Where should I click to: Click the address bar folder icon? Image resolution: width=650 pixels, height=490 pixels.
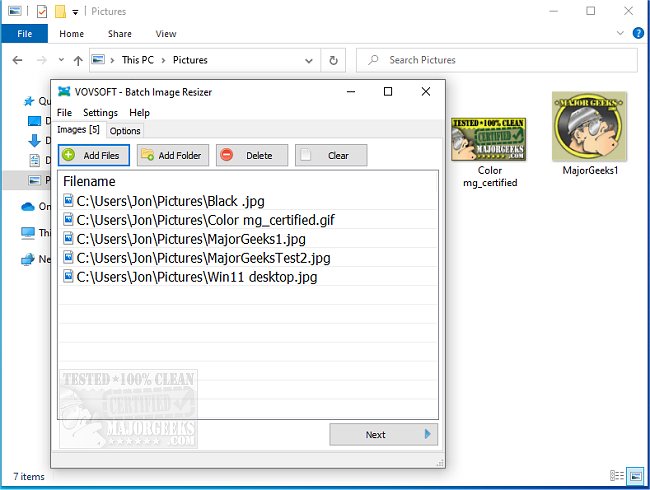pos(98,60)
